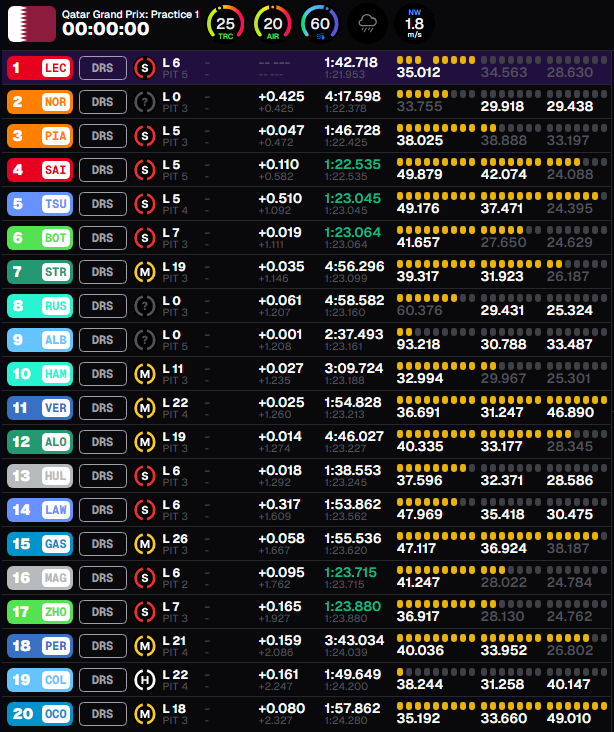Click GAS's lap count L 26
614x732 pixels.
(175, 539)
